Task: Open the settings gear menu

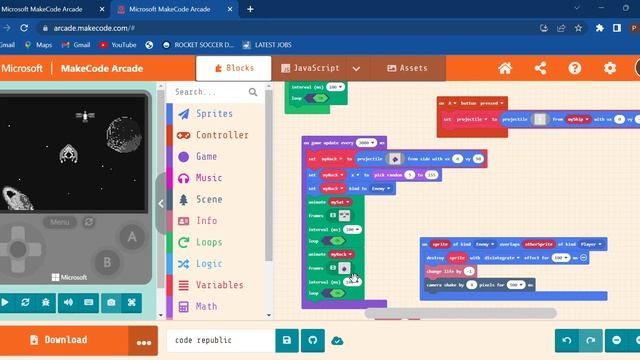Action: 610,68
